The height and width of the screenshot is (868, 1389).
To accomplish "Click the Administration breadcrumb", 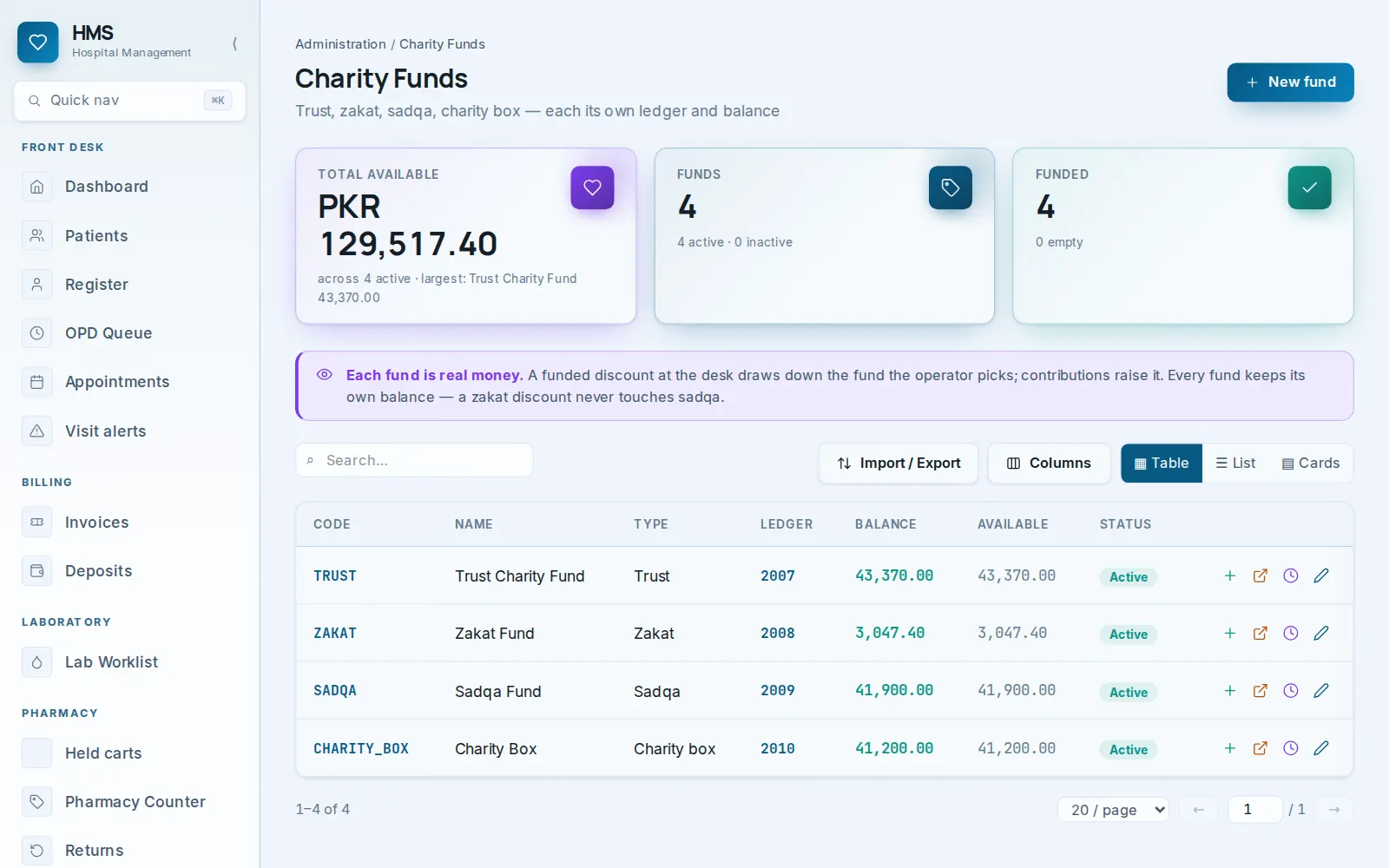I will click(x=340, y=44).
